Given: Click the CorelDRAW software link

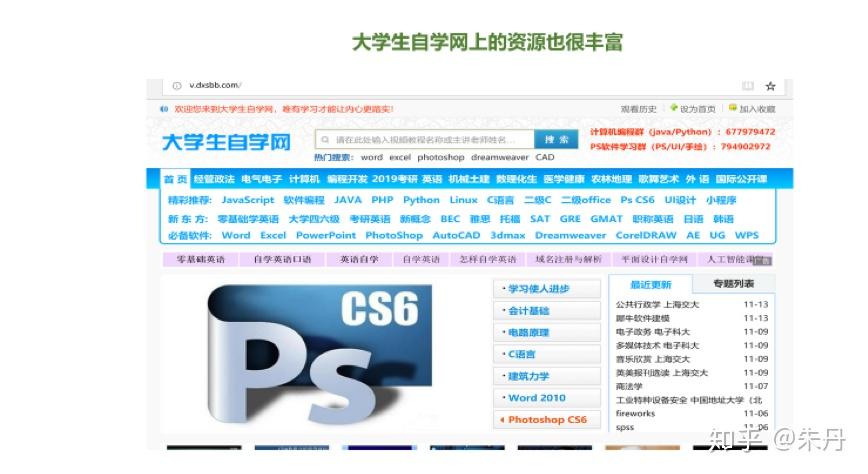Looking at the screenshot, I should point(646,235).
